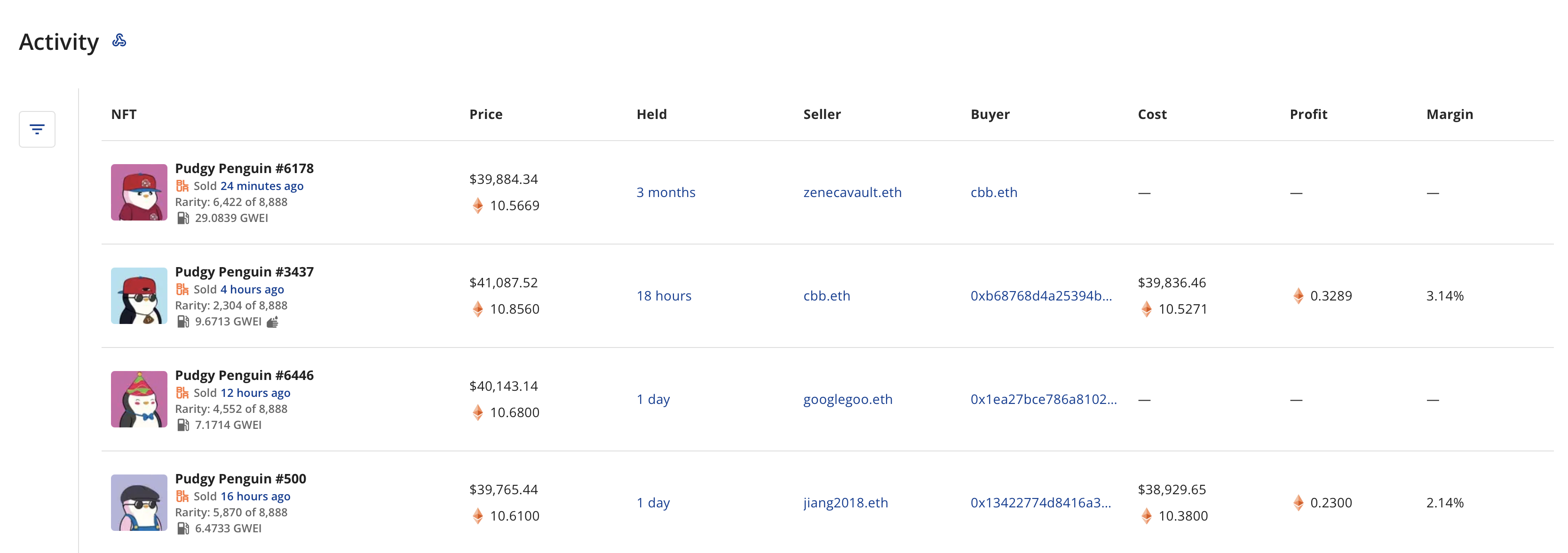Open seller jiang2018.eth profile
1568x553 pixels.
846,503
